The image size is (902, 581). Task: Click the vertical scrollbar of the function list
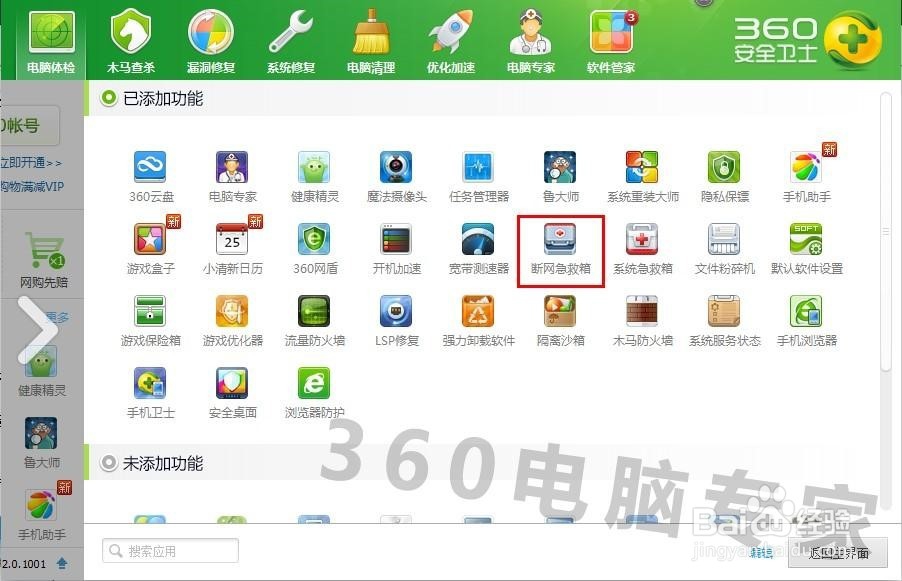pyautogui.click(x=885, y=231)
